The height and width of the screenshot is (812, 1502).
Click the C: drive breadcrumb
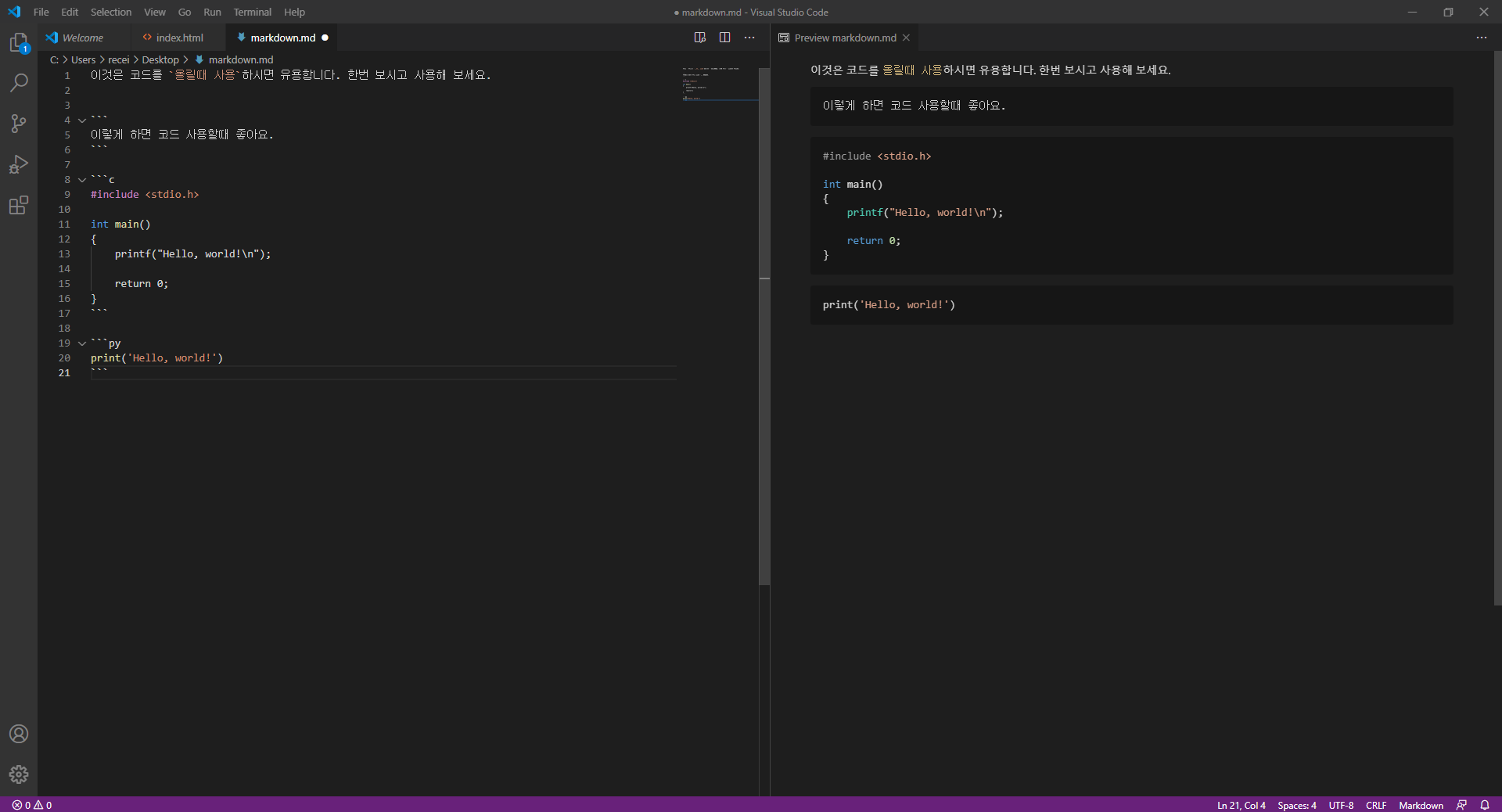[54, 59]
